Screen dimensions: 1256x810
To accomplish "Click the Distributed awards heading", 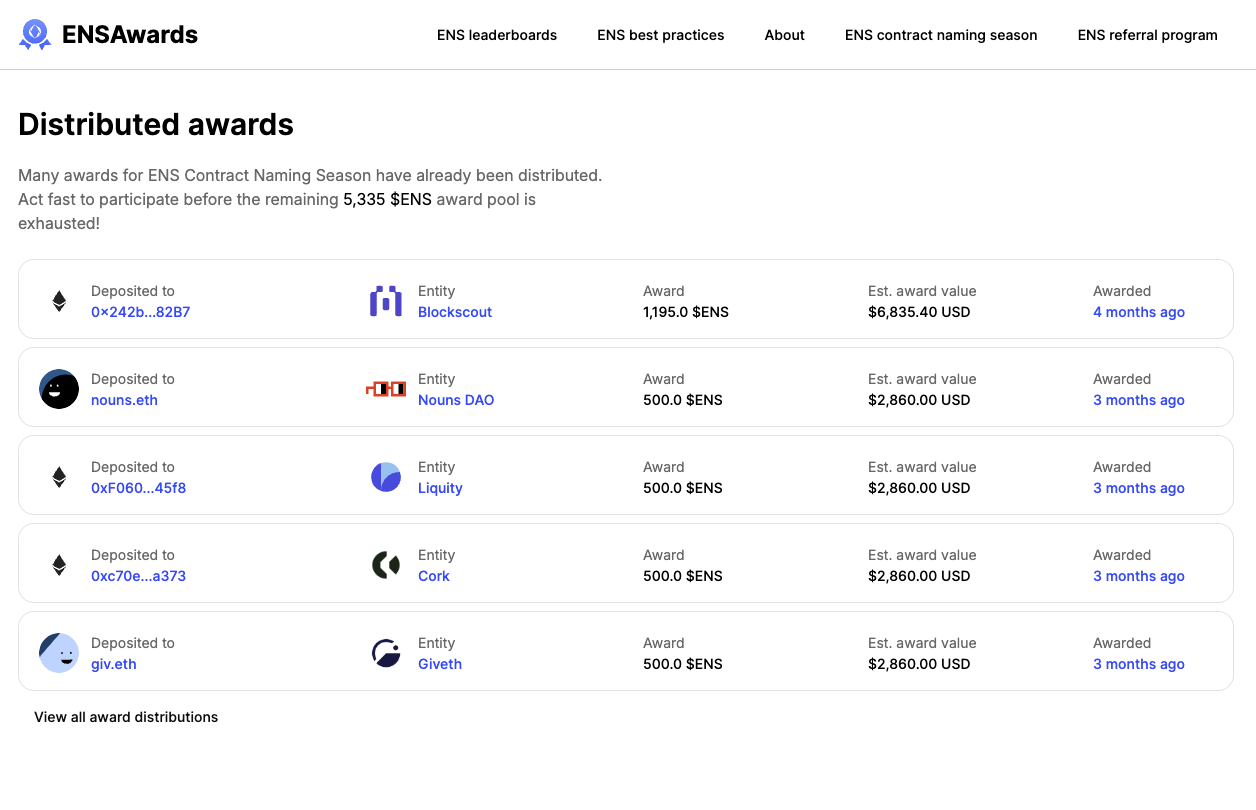I will click(x=156, y=124).
